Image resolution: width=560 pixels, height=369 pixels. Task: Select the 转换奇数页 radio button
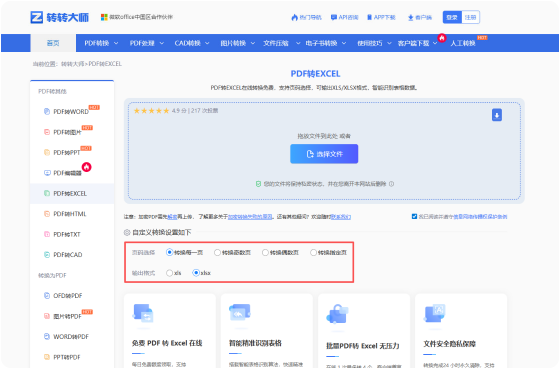(x=217, y=253)
